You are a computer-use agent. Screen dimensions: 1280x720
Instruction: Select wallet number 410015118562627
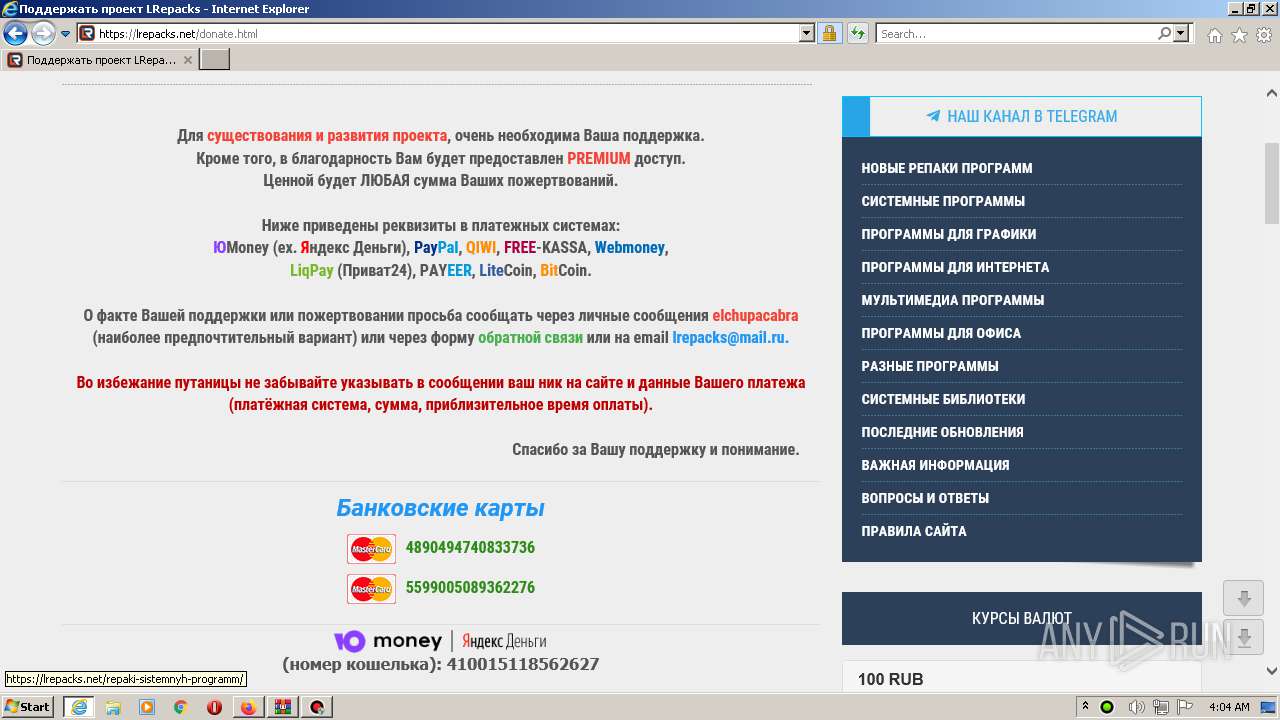523,664
